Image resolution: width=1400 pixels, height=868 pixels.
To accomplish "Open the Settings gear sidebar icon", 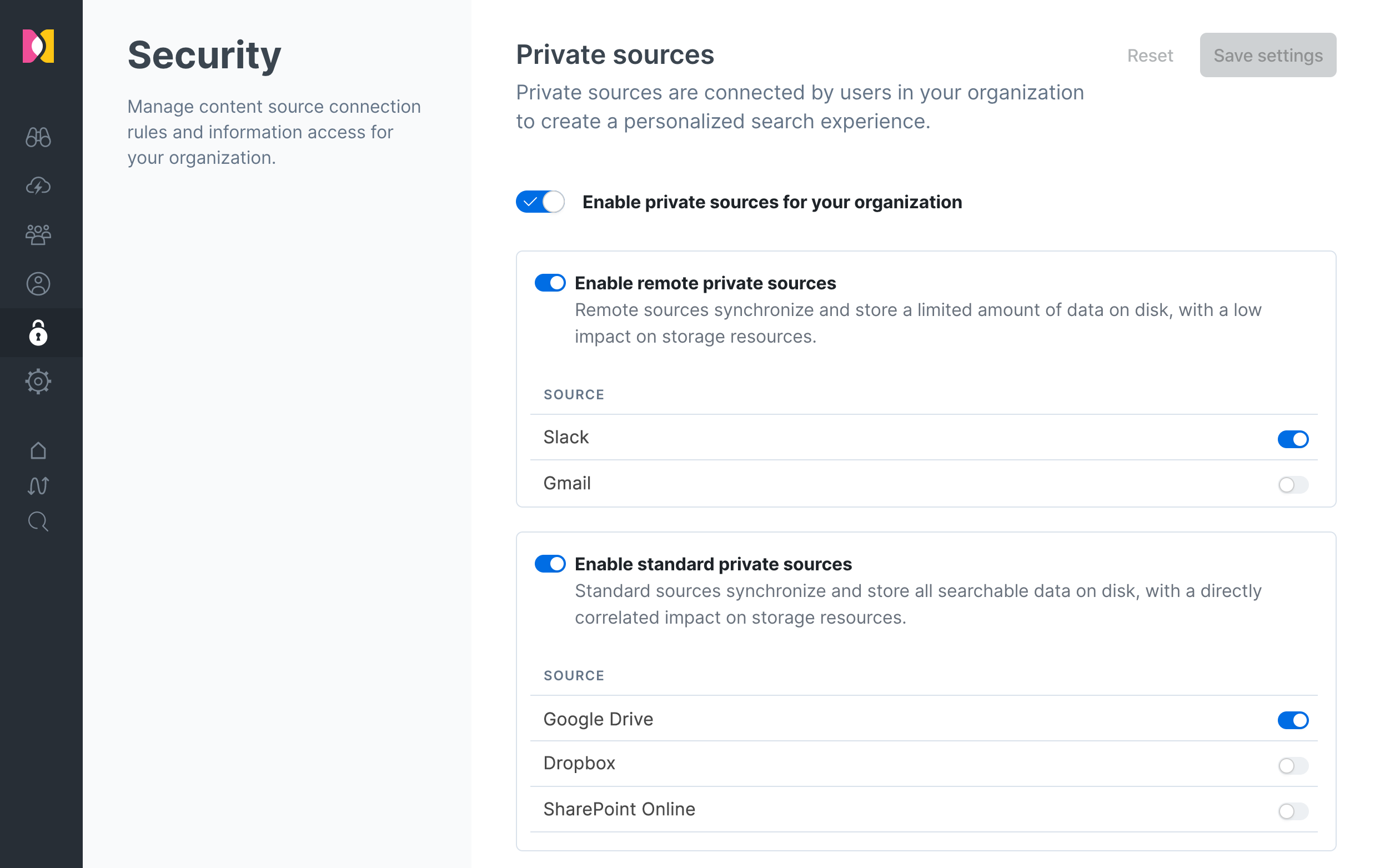I will tap(38, 381).
